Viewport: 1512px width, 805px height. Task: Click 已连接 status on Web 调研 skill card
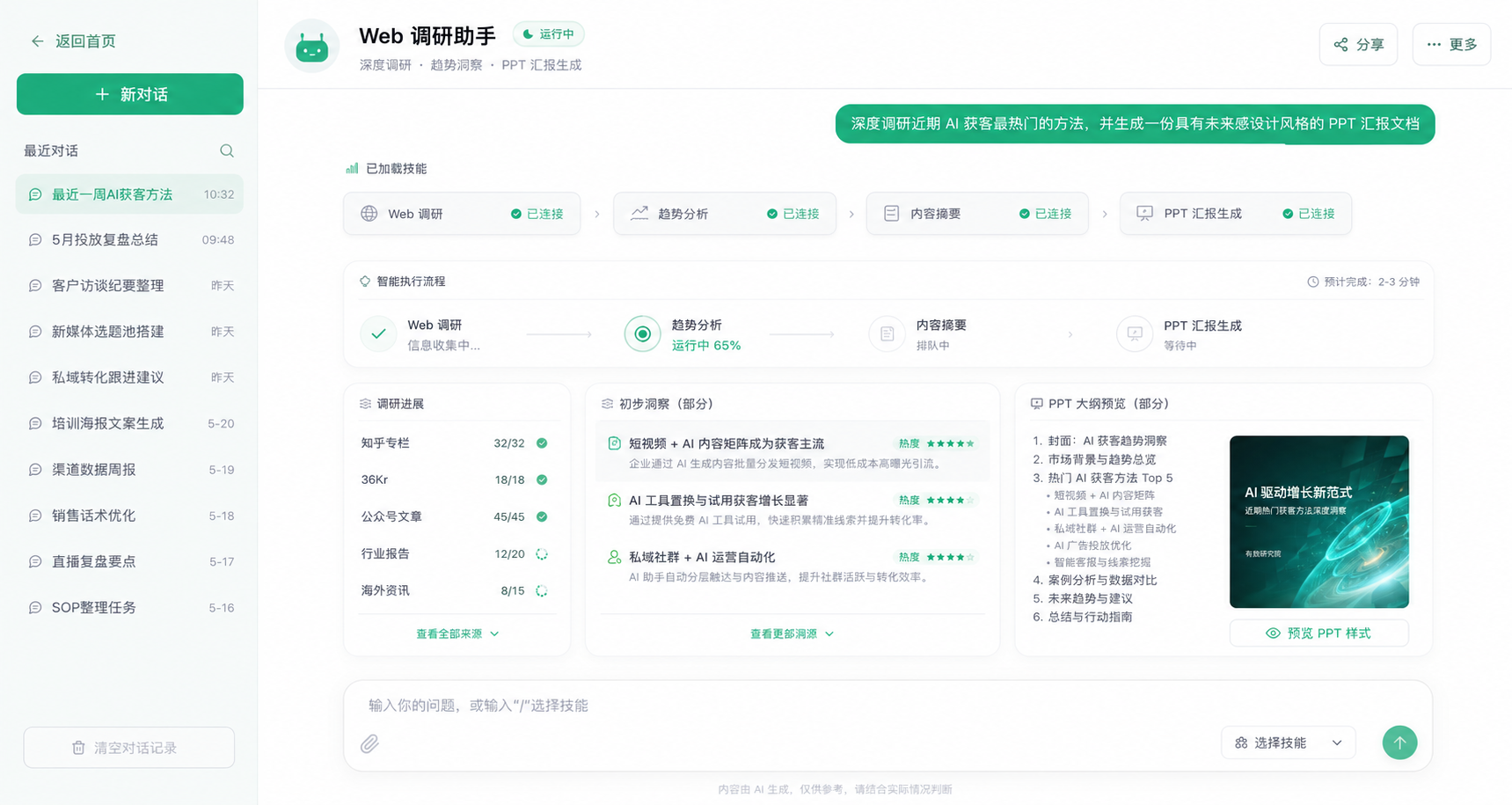pos(537,214)
